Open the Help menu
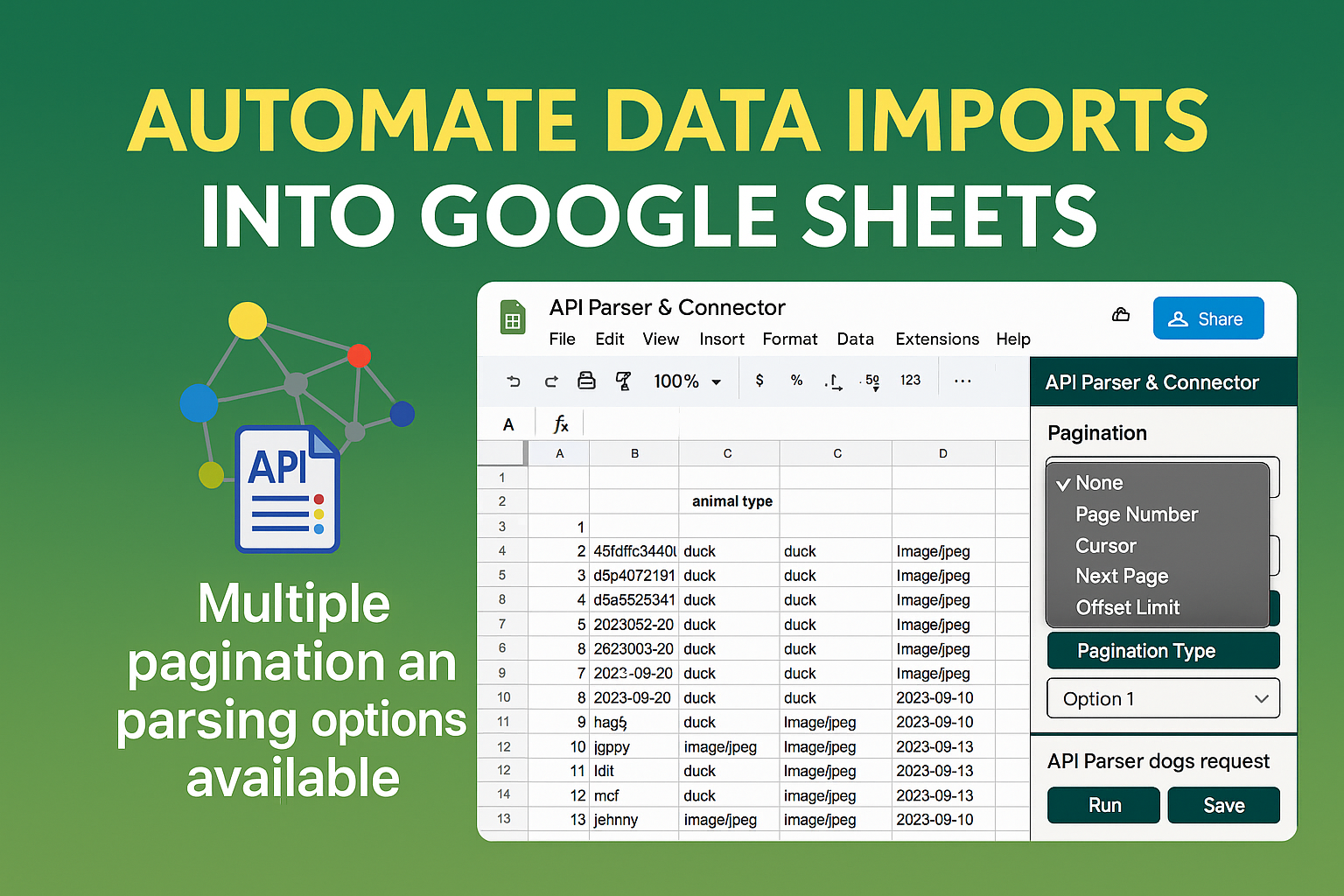 [x=1013, y=339]
